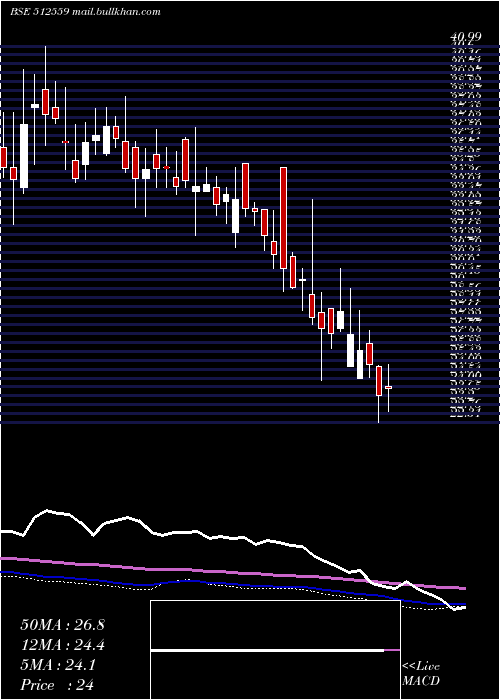Click the 'Price : 24' readout
This screenshot has height=700, width=500.
(57, 685)
